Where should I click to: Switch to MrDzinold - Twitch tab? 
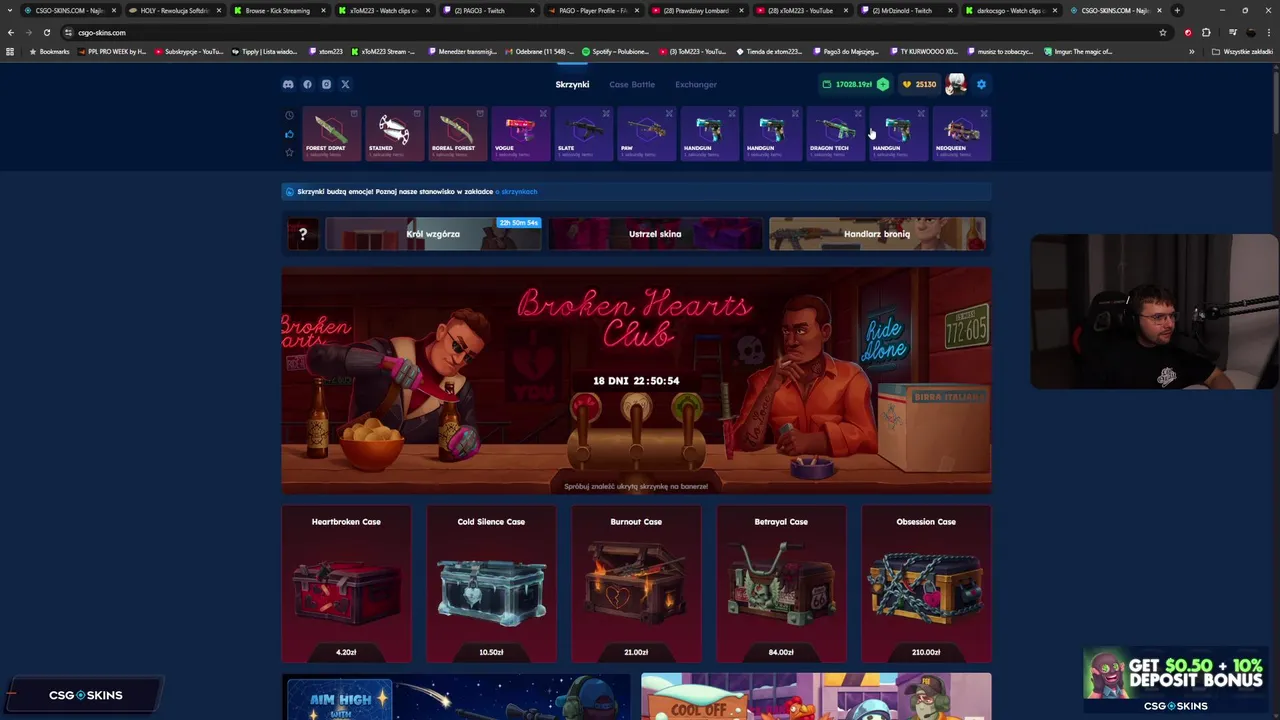coord(905,10)
